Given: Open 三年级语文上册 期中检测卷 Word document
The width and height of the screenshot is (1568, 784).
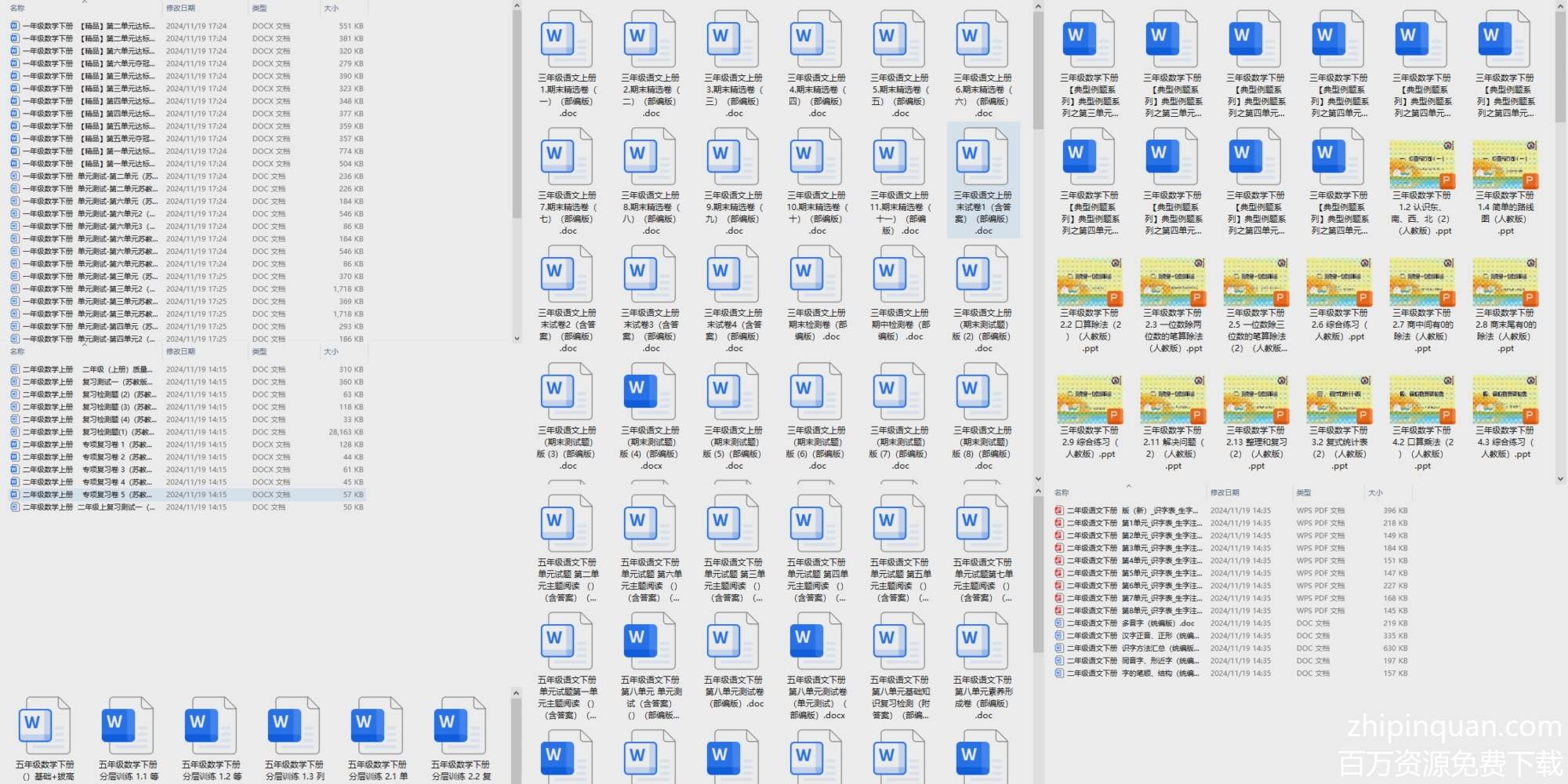Looking at the screenshot, I should [x=899, y=274].
